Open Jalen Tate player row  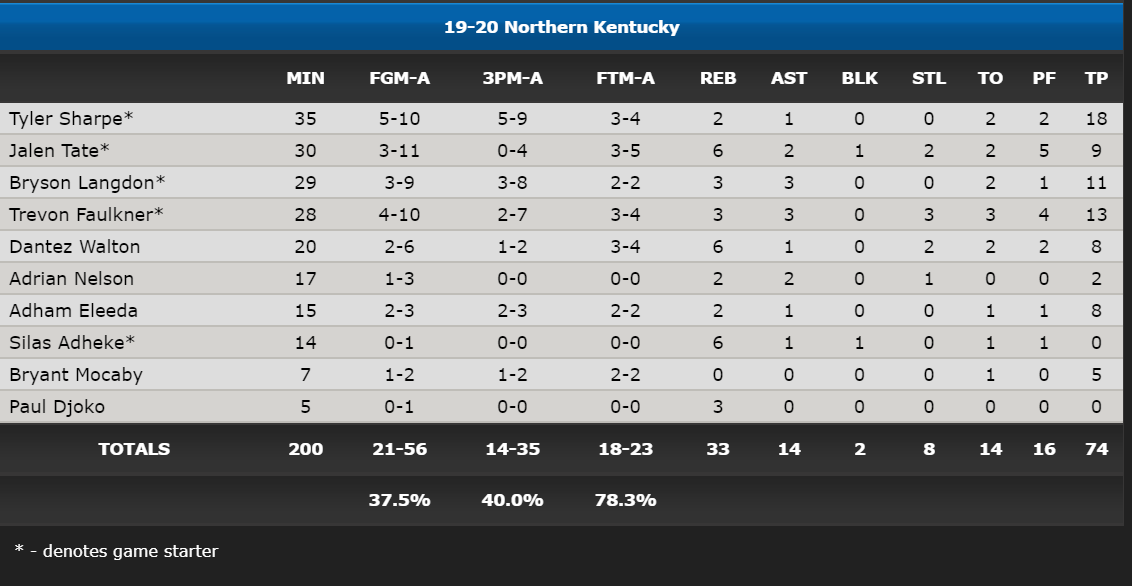pos(562,150)
